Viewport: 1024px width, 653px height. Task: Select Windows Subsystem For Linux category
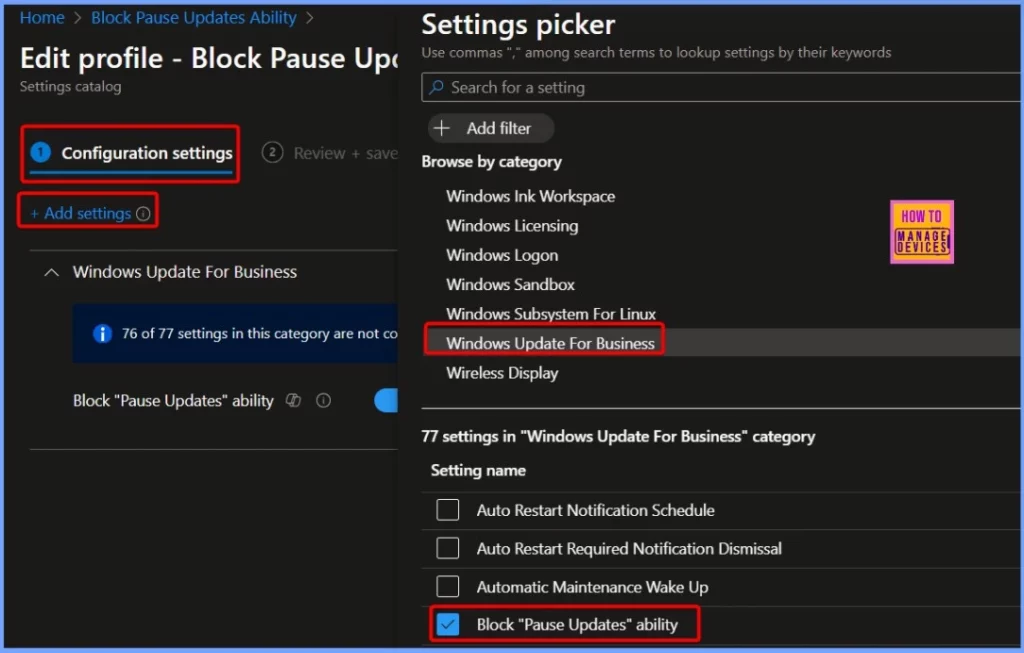[551, 314]
